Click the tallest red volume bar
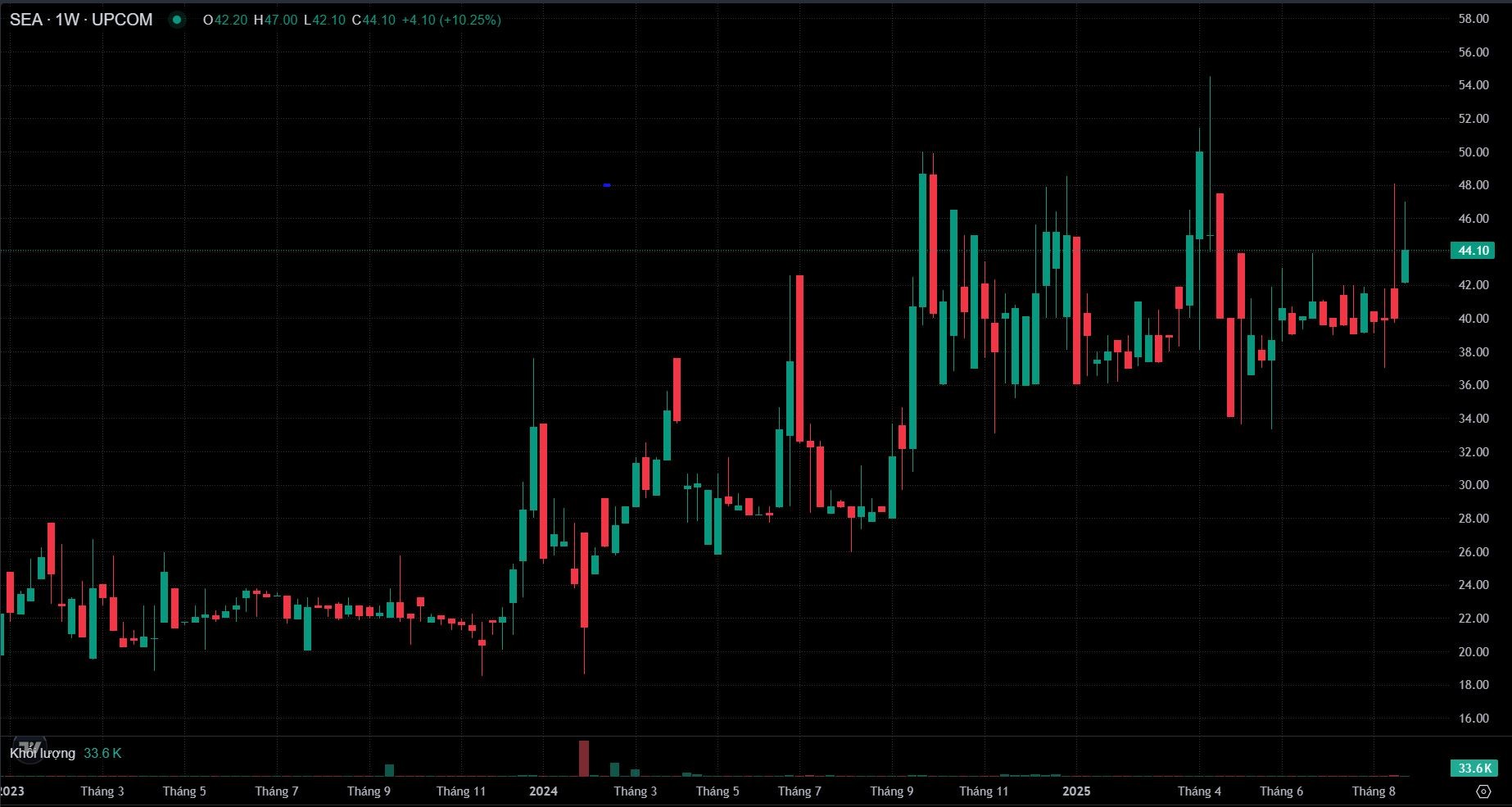1512x807 pixels. 584,758
